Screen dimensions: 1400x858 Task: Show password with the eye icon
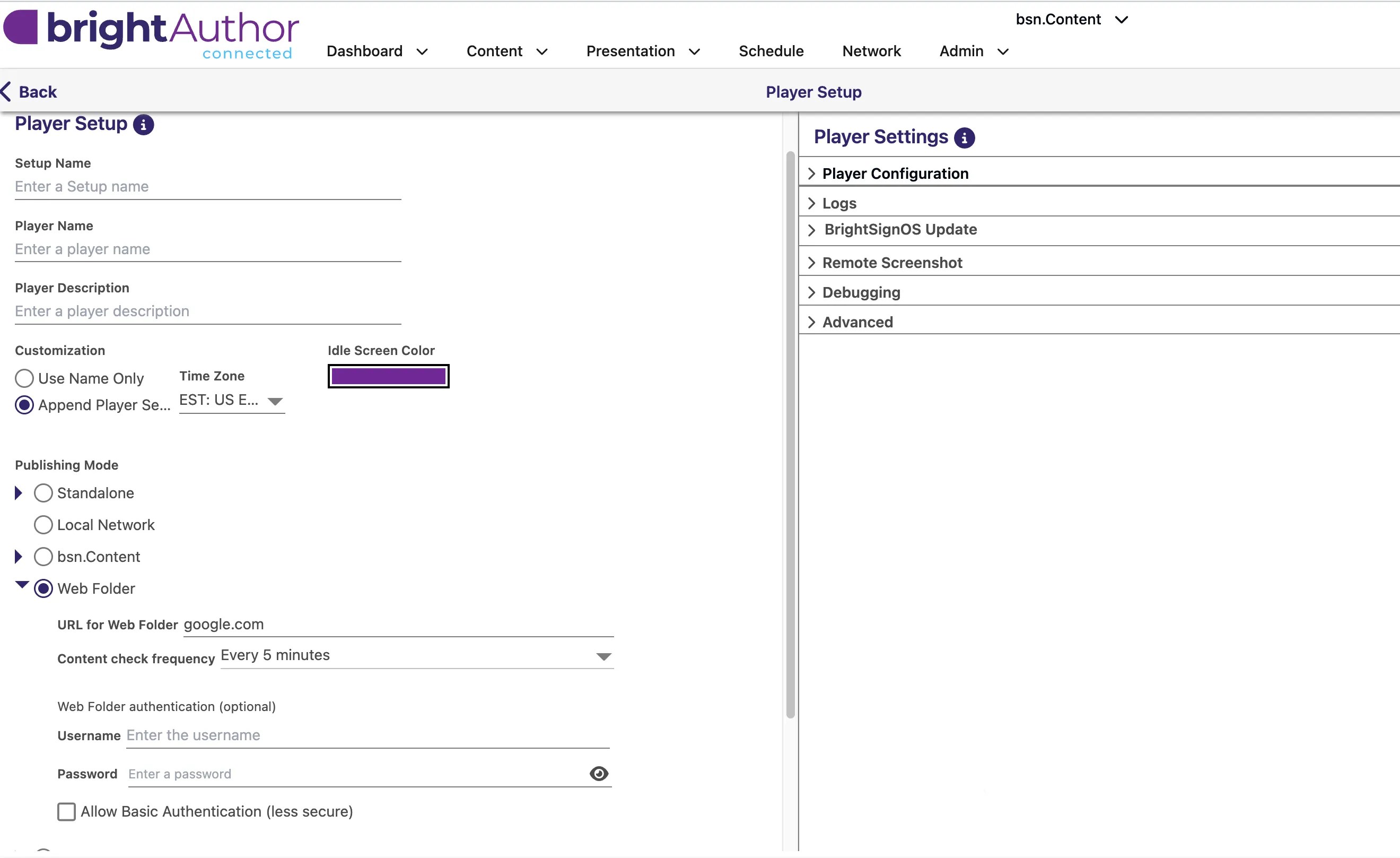599,773
